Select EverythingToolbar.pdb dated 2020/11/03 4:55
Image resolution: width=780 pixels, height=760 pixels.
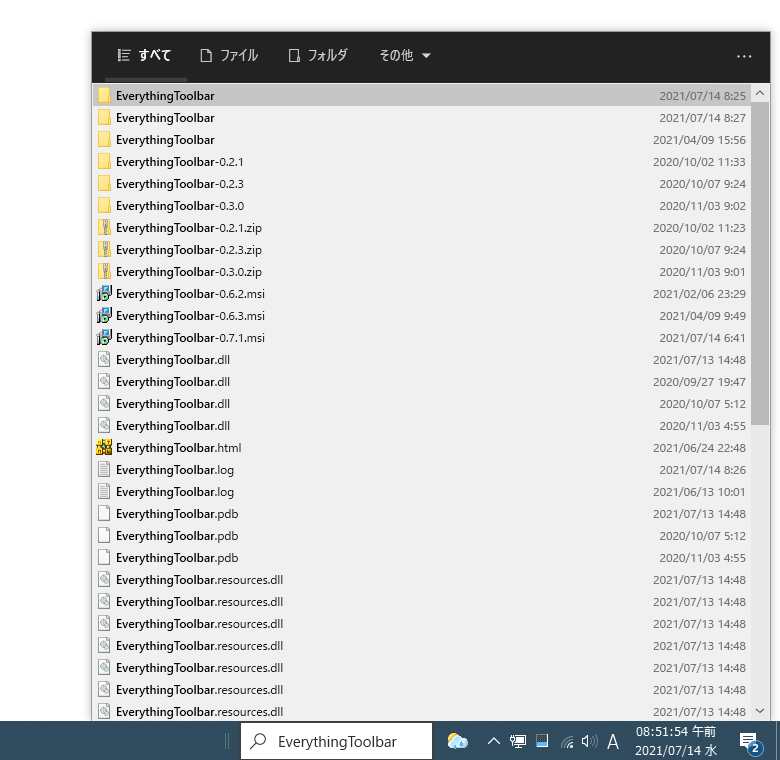point(422,558)
